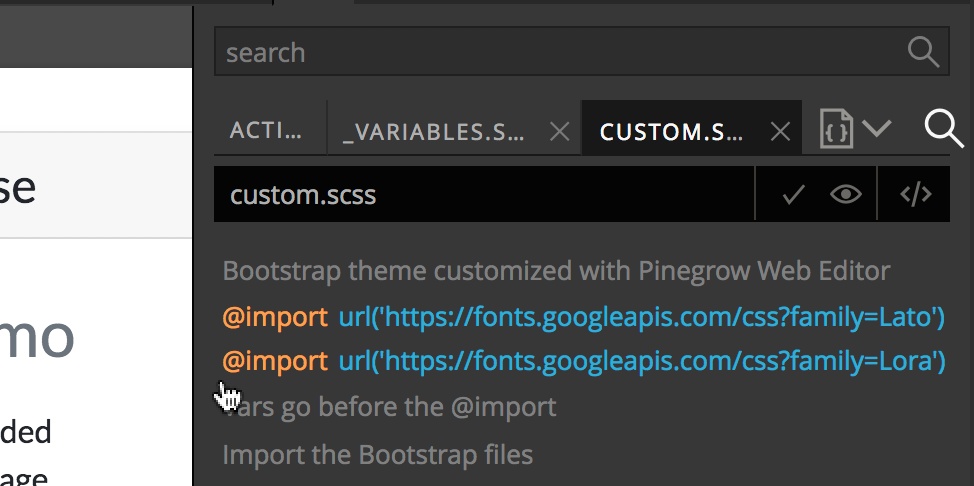The height and width of the screenshot is (486, 974).
Task: Expand the stylesheet list chevron dropdown
Action: [876, 129]
